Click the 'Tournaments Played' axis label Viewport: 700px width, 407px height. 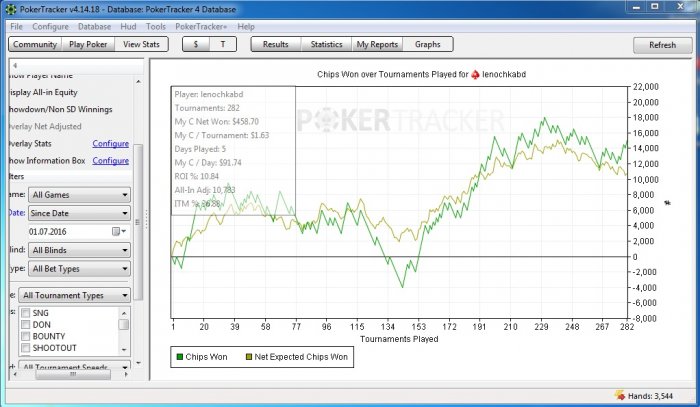(399, 339)
